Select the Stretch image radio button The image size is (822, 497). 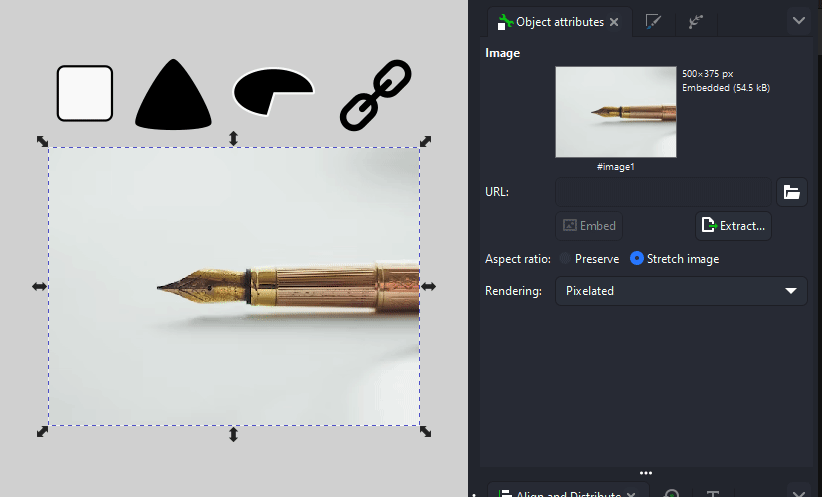[637, 259]
